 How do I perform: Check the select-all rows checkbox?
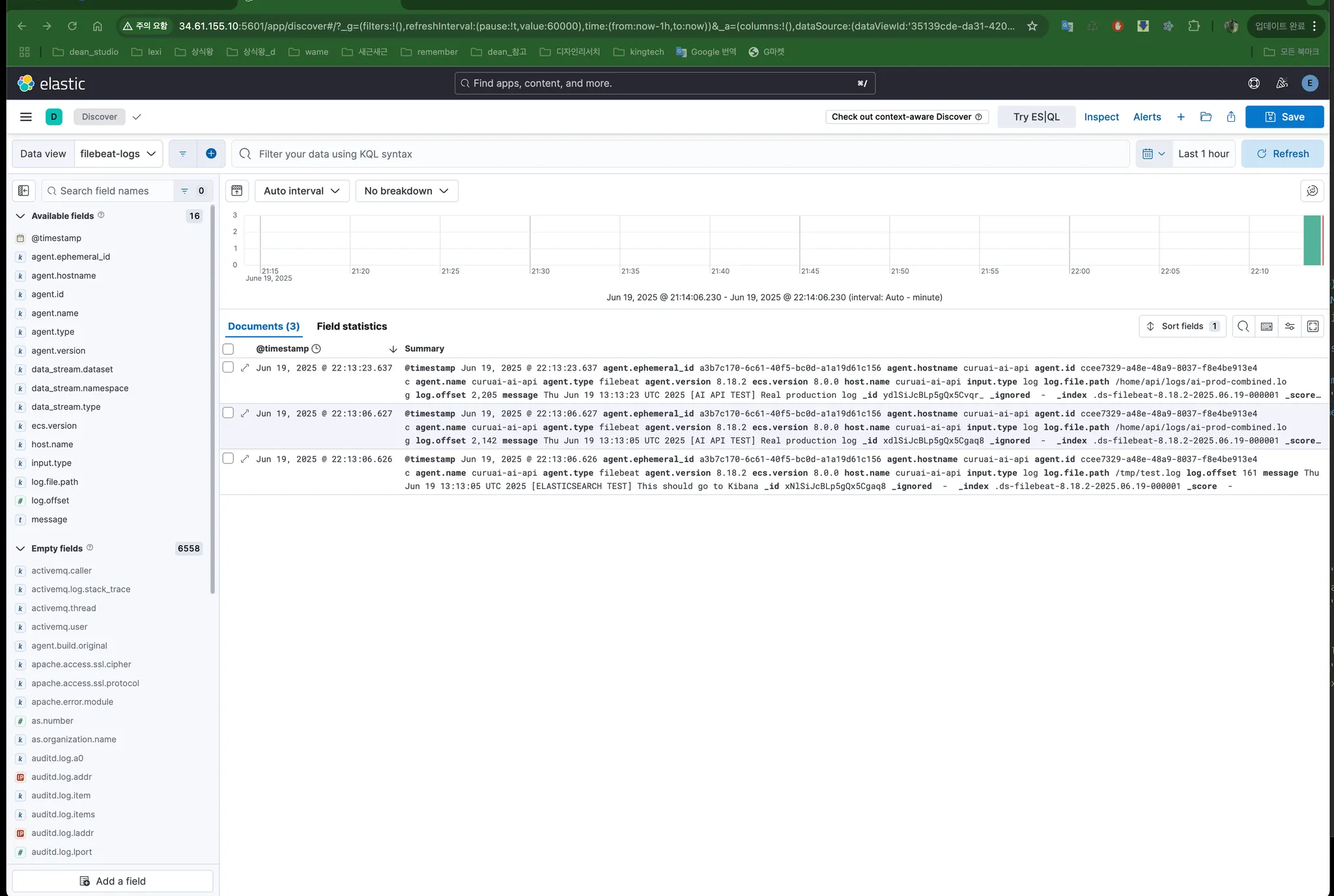pos(228,348)
